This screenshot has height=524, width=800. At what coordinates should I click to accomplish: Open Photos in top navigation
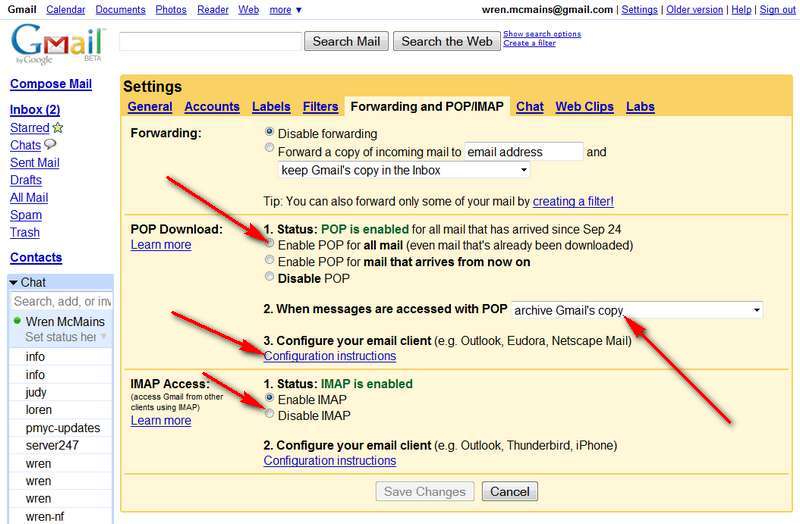[171, 10]
